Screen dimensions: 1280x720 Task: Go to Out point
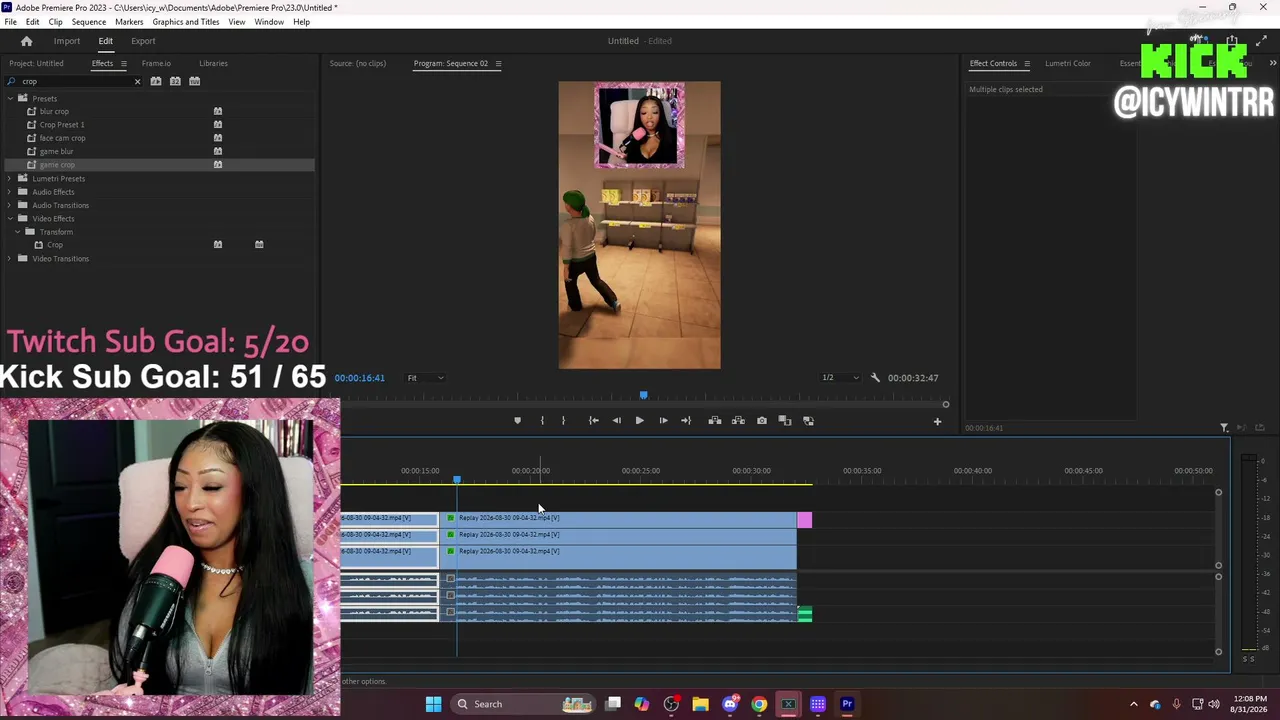(x=686, y=421)
